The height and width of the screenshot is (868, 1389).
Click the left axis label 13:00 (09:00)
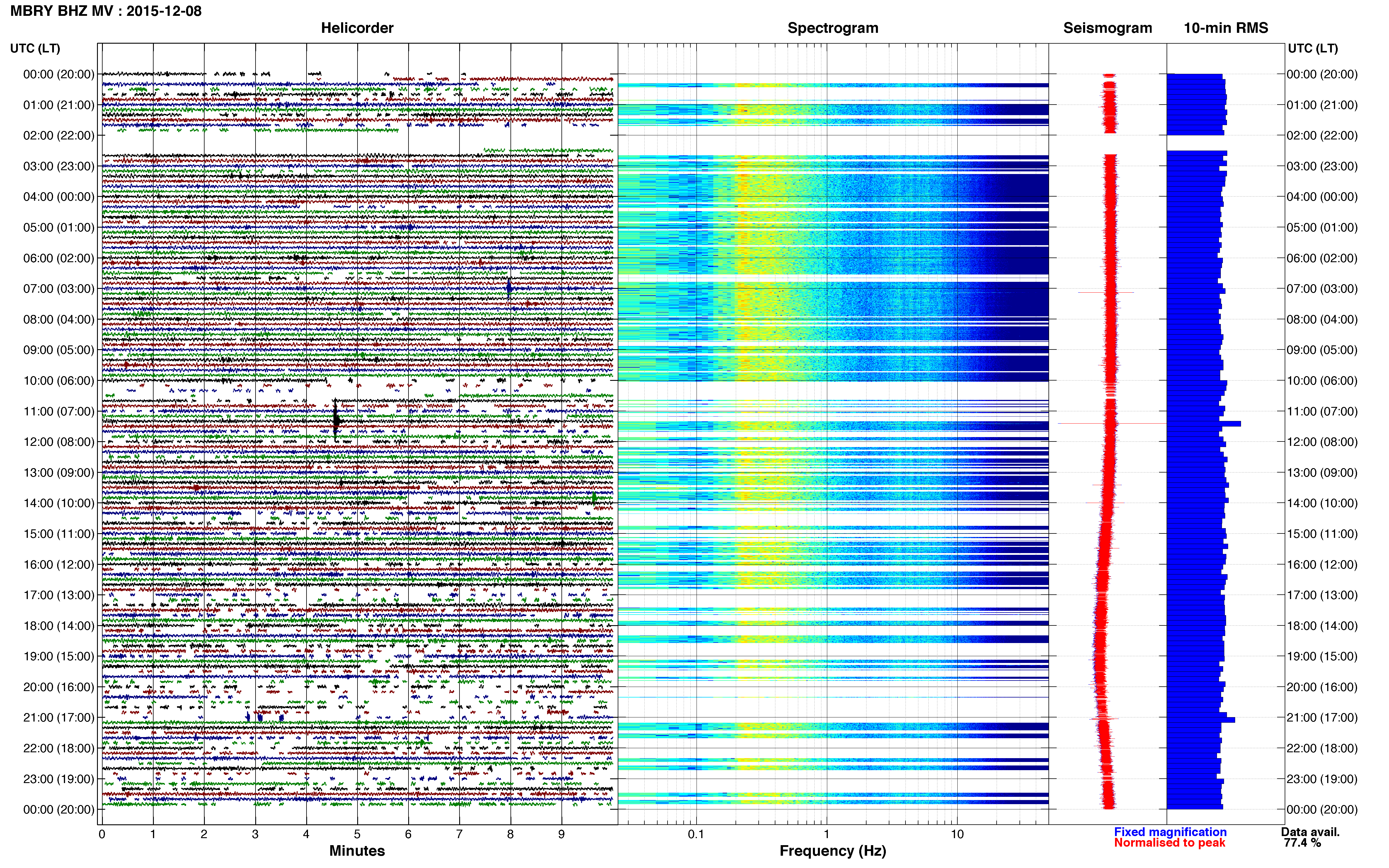click(x=59, y=473)
